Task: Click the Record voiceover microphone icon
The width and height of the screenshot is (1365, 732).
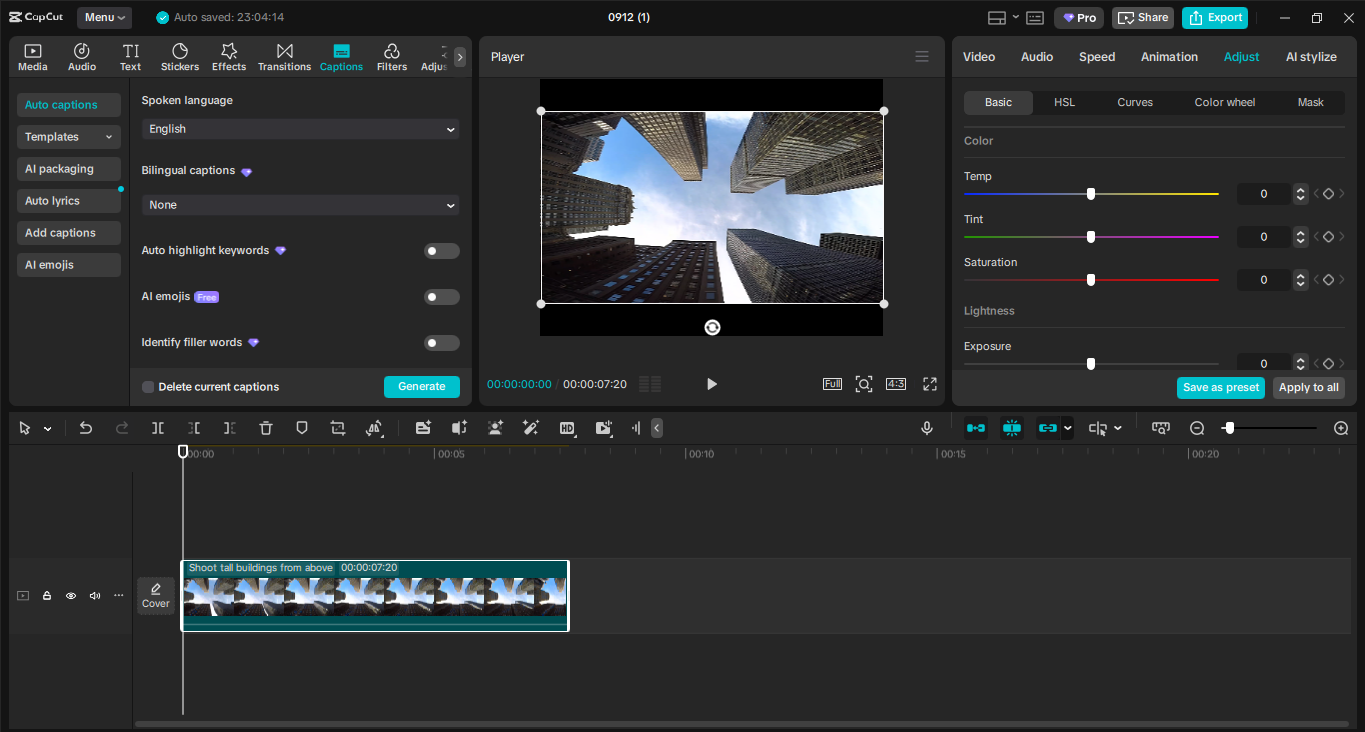Action: tap(926, 427)
